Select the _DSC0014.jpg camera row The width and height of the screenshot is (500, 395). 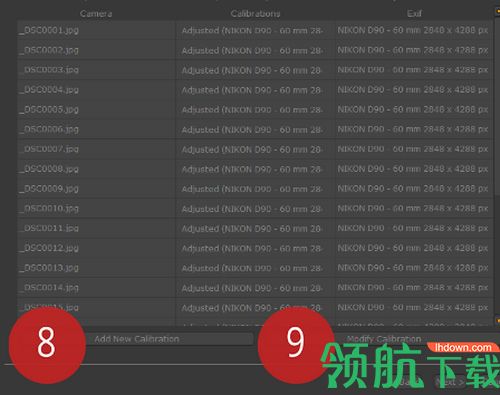[x=96, y=288]
